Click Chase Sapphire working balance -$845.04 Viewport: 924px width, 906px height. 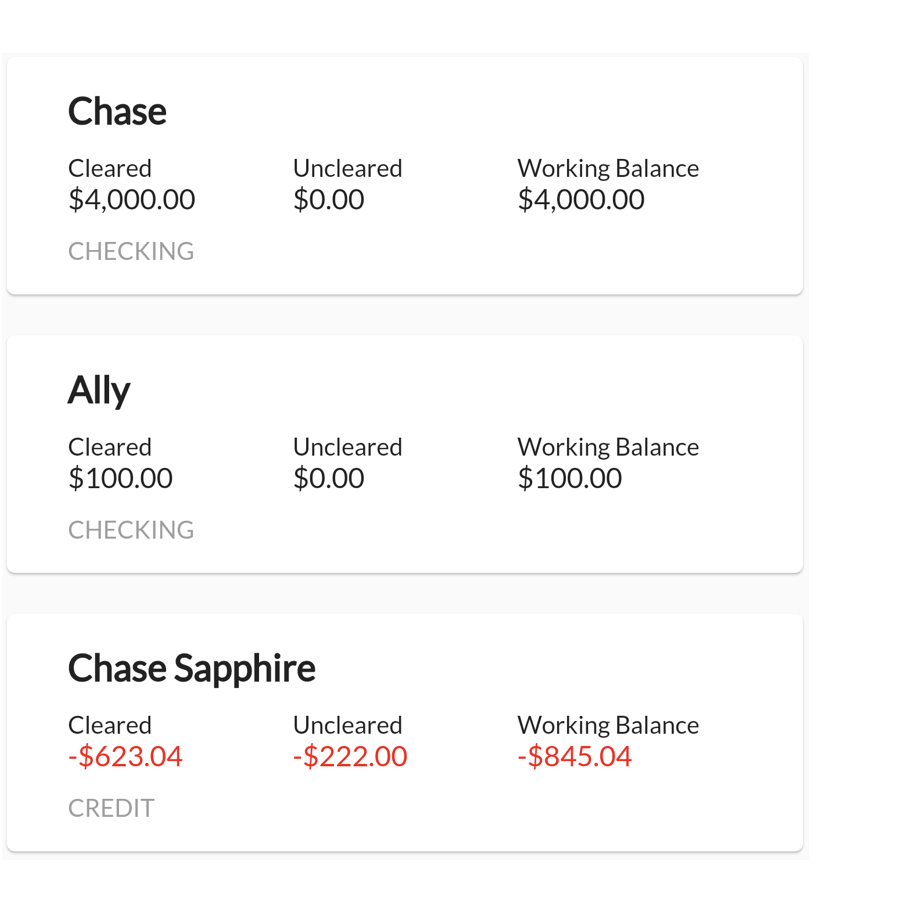click(x=574, y=756)
